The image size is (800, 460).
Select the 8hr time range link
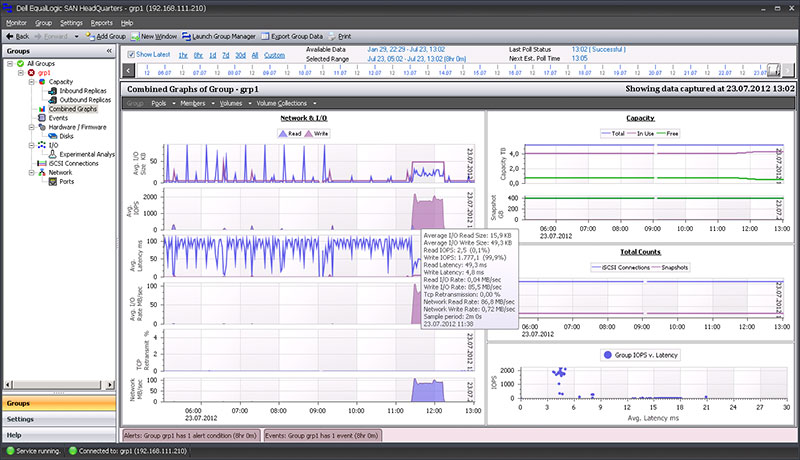pyautogui.click(x=198, y=55)
